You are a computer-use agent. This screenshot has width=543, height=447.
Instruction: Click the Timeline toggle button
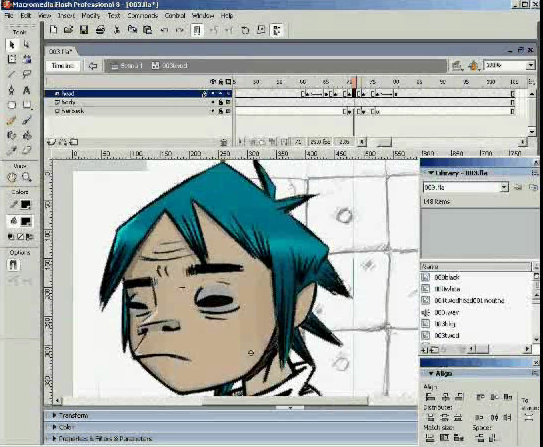point(63,65)
